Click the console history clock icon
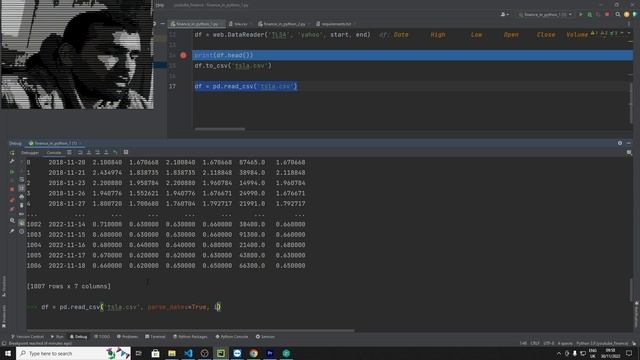 pos(22,231)
